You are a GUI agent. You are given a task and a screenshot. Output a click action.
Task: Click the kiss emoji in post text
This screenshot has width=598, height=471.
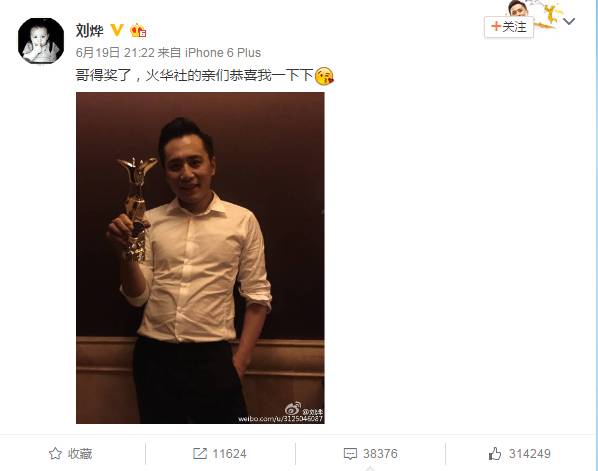324,76
